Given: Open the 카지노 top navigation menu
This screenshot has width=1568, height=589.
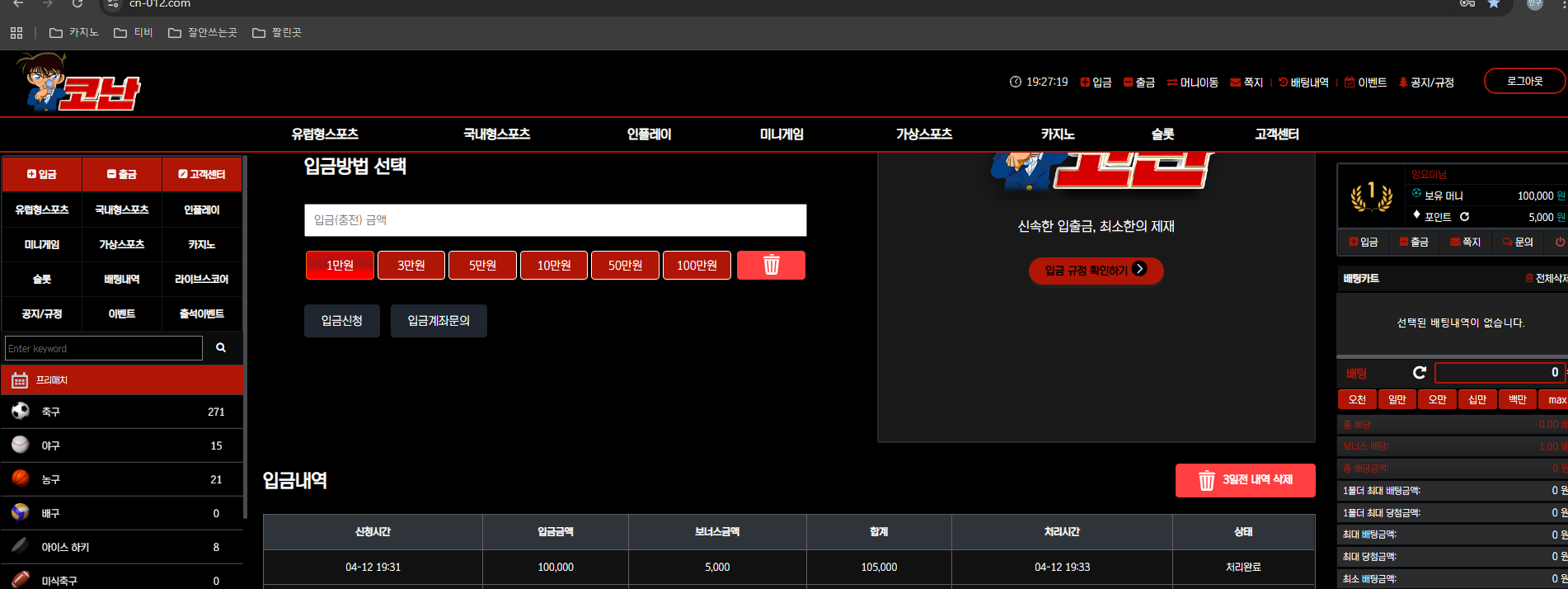Looking at the screenshot, I should [x=1058, y=134].
